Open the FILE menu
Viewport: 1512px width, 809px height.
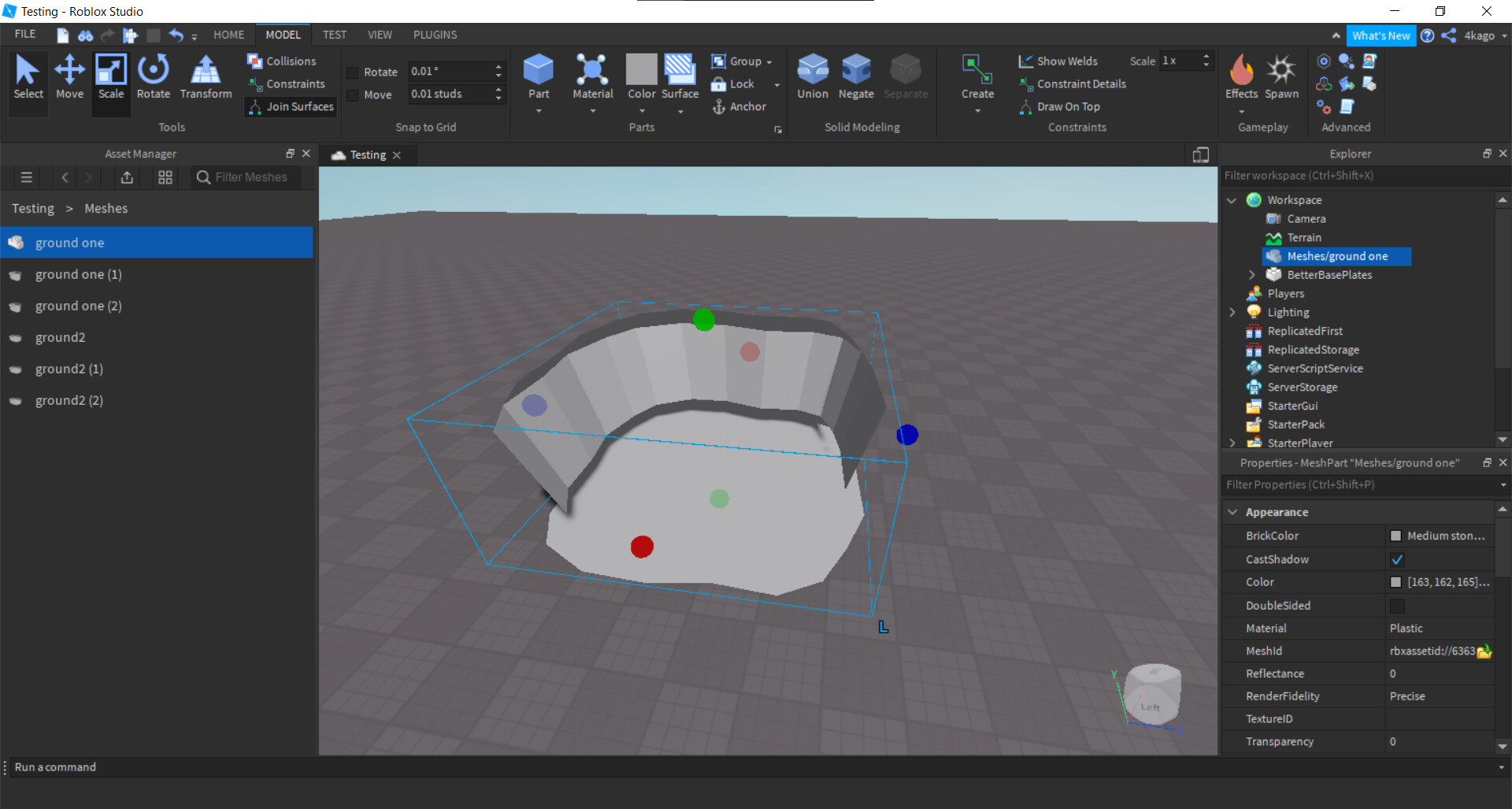(25, 34)
